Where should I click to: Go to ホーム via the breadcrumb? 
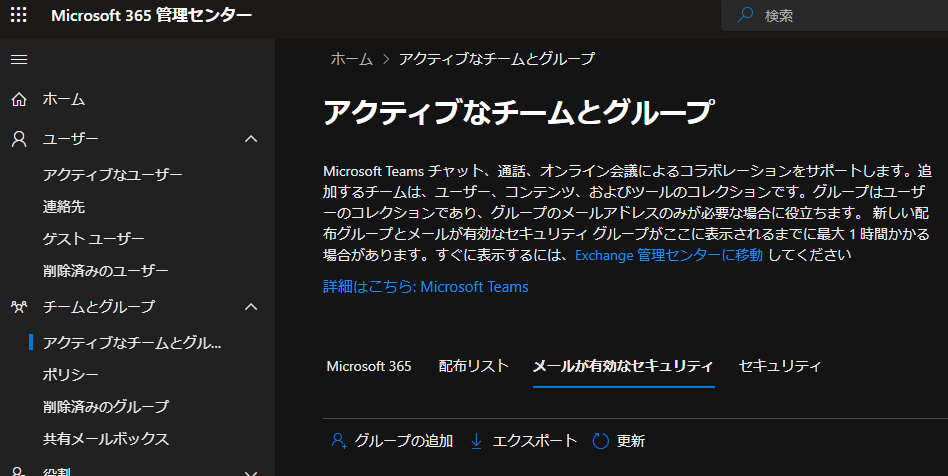coord(351,59)
